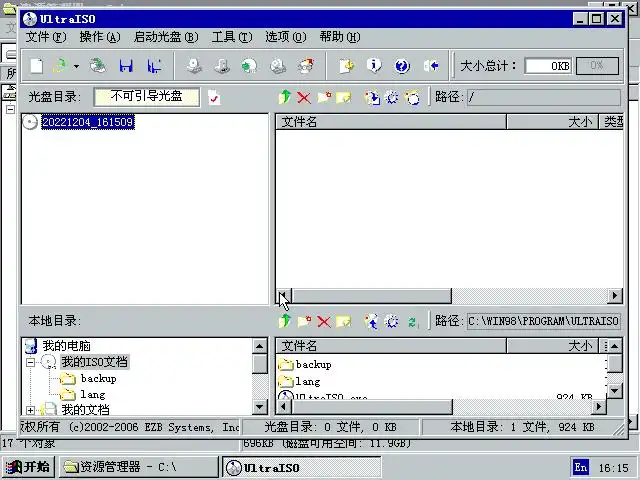The image size is (640, 480).
Task: Click the blue question mark Help icon
Action: tap(402, 66)
